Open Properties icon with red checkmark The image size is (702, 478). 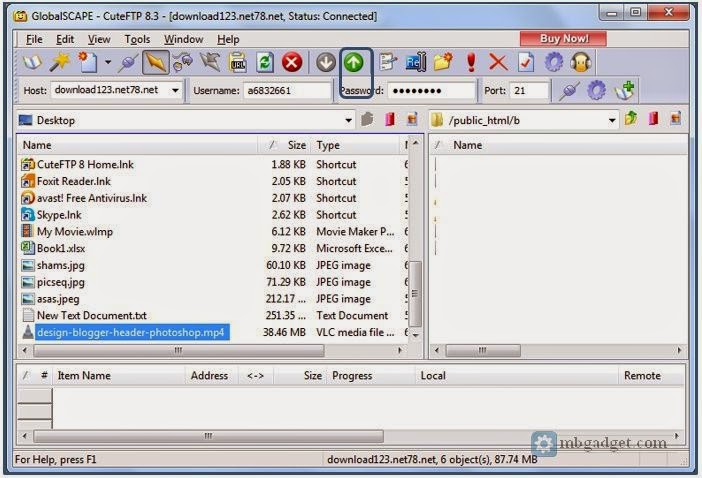[526, 62]
